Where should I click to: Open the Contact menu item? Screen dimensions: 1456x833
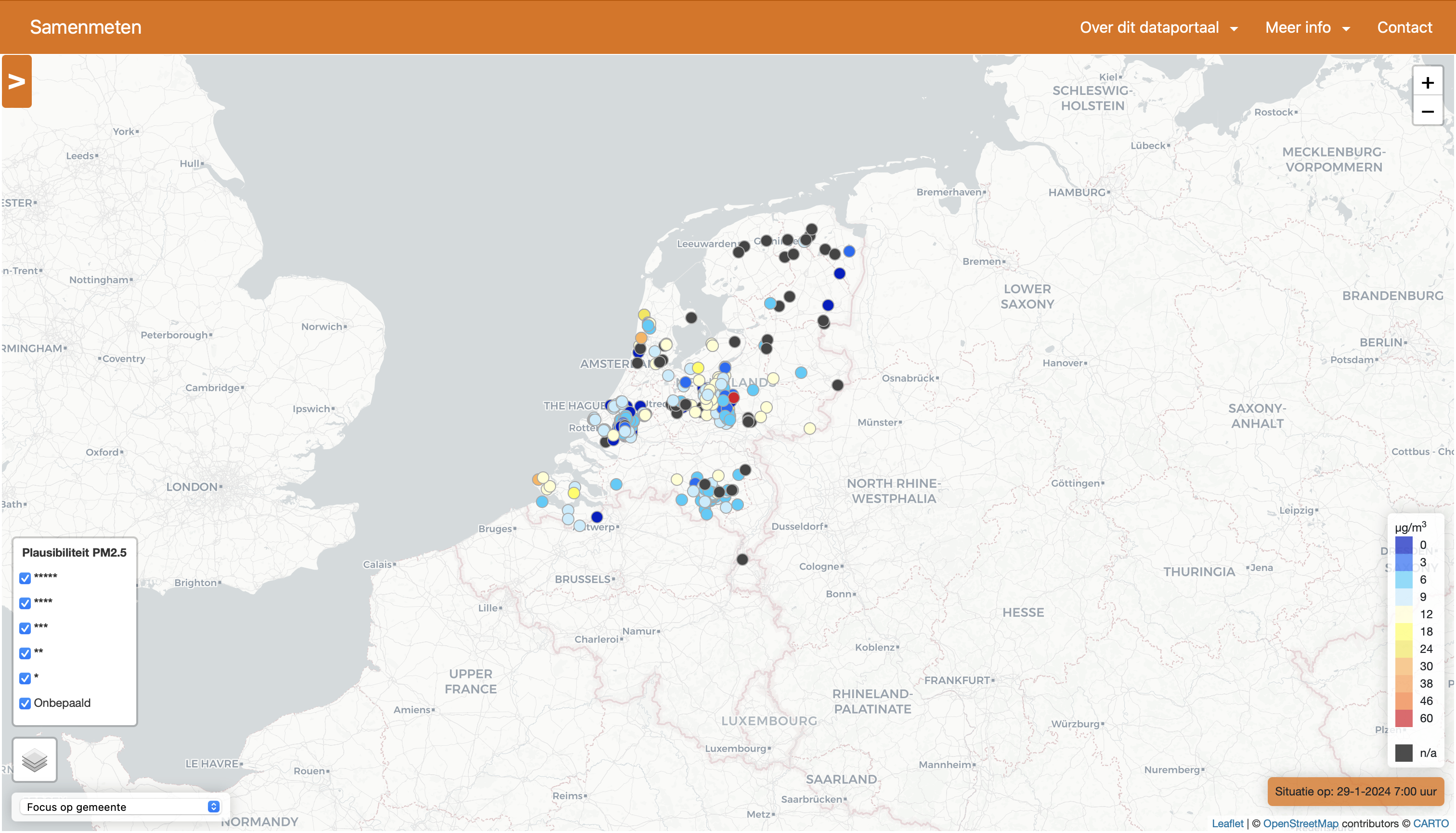[1404, 27]
